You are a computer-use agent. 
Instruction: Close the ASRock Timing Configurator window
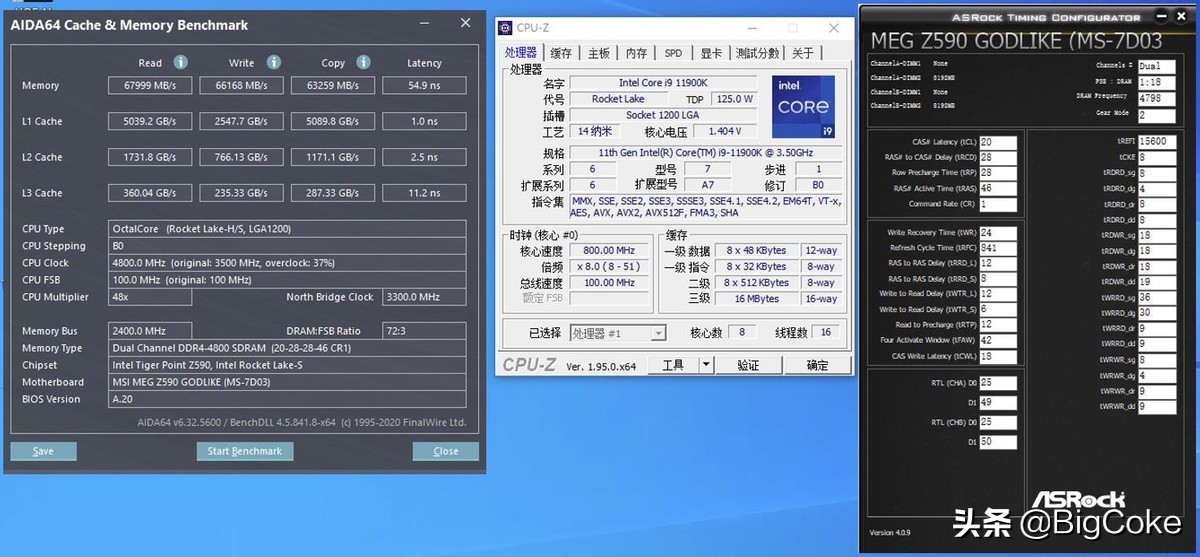point(1183,17)
